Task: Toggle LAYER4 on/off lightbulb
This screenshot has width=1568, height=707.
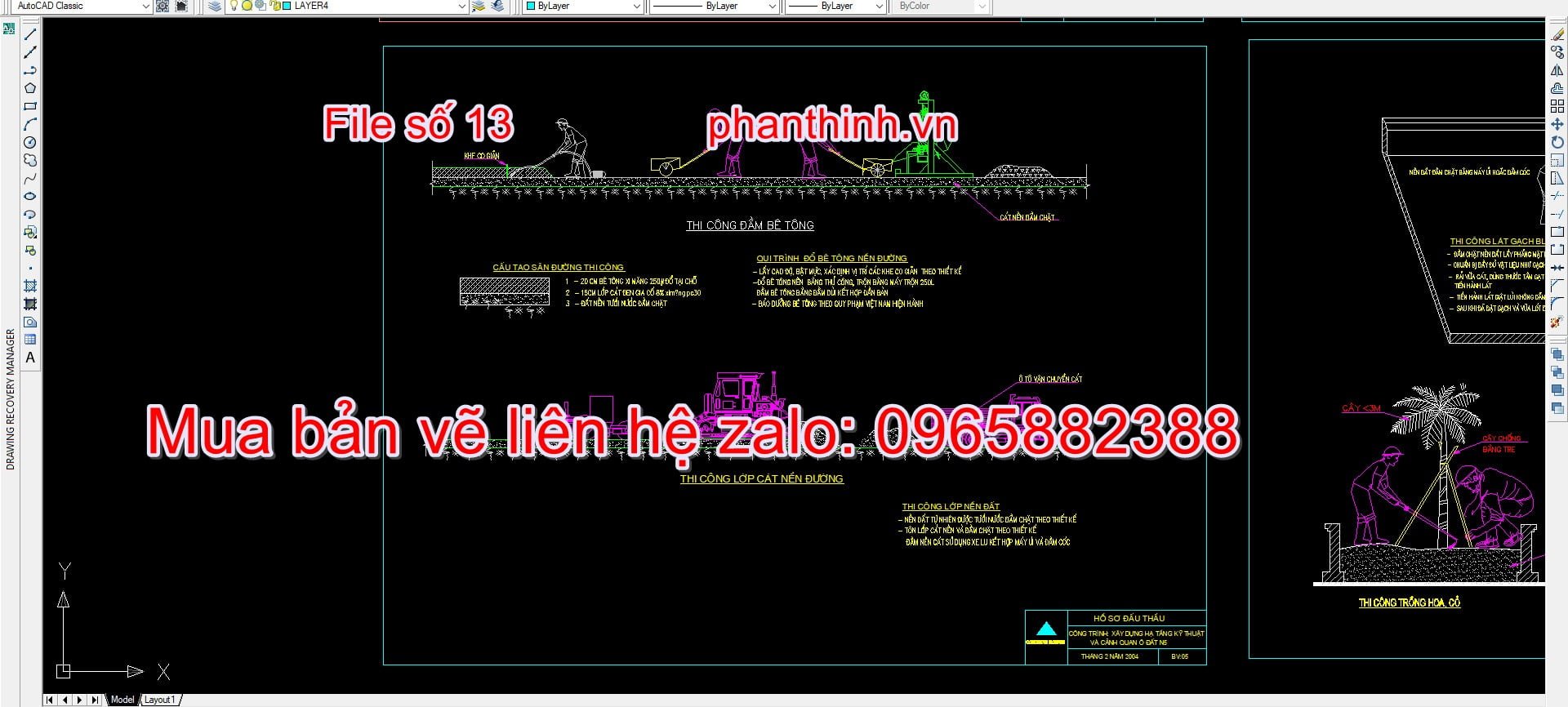Action: [234, 6]
